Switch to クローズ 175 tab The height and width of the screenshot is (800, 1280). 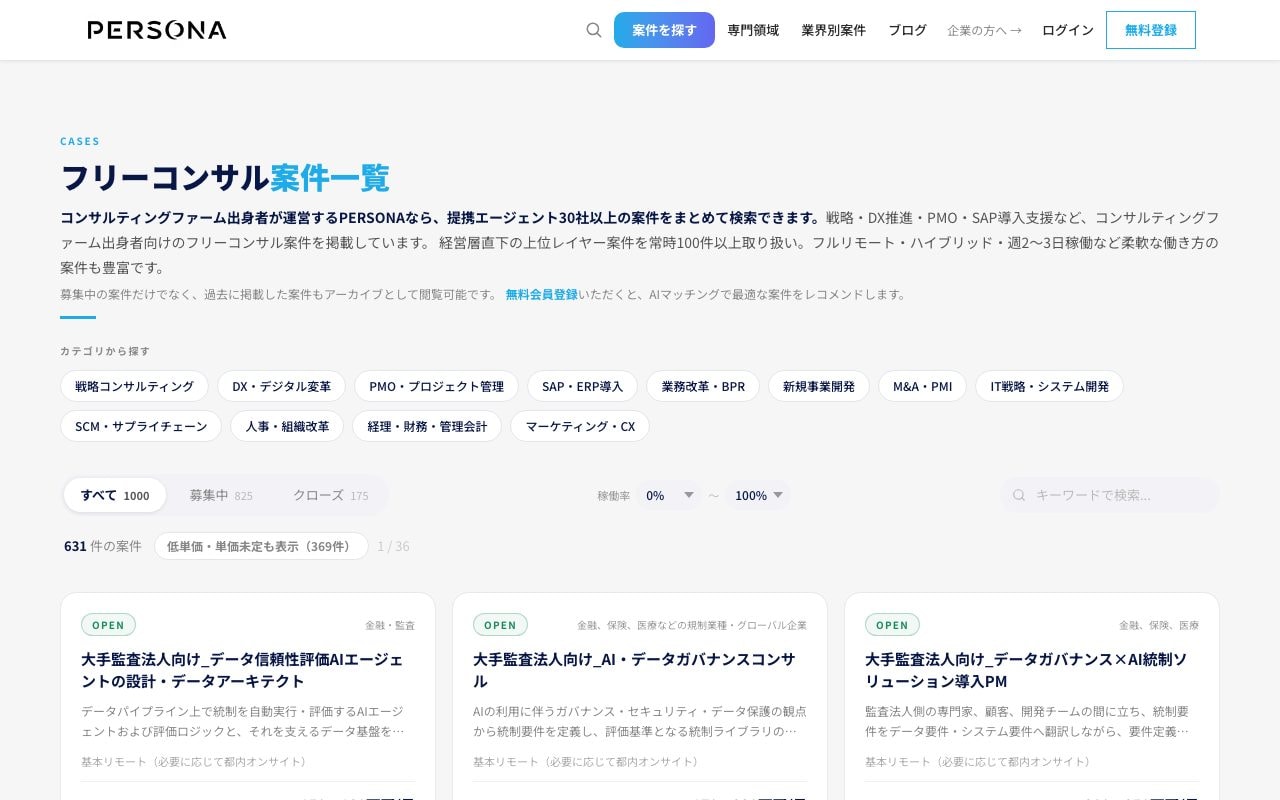pyautogui.click(x=330, y=495)
